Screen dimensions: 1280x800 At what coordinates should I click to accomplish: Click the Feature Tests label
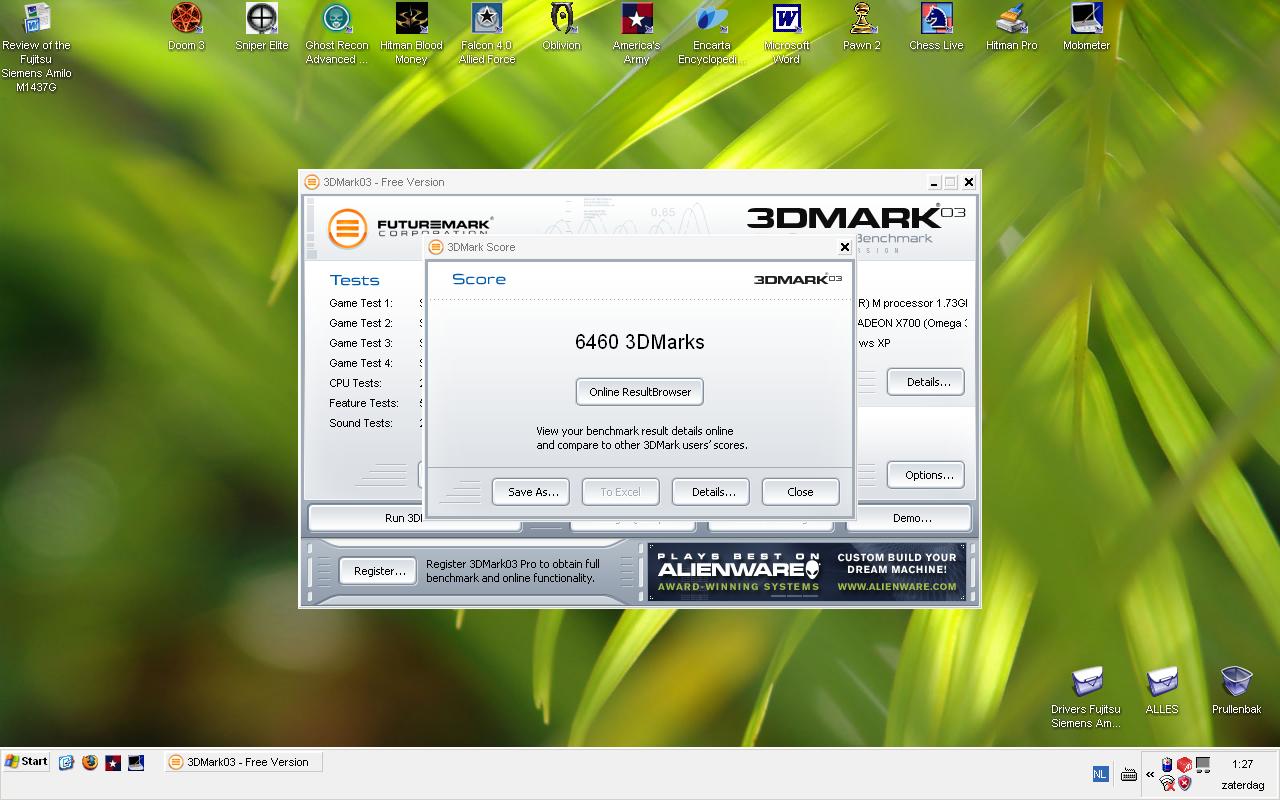(364, 403)
